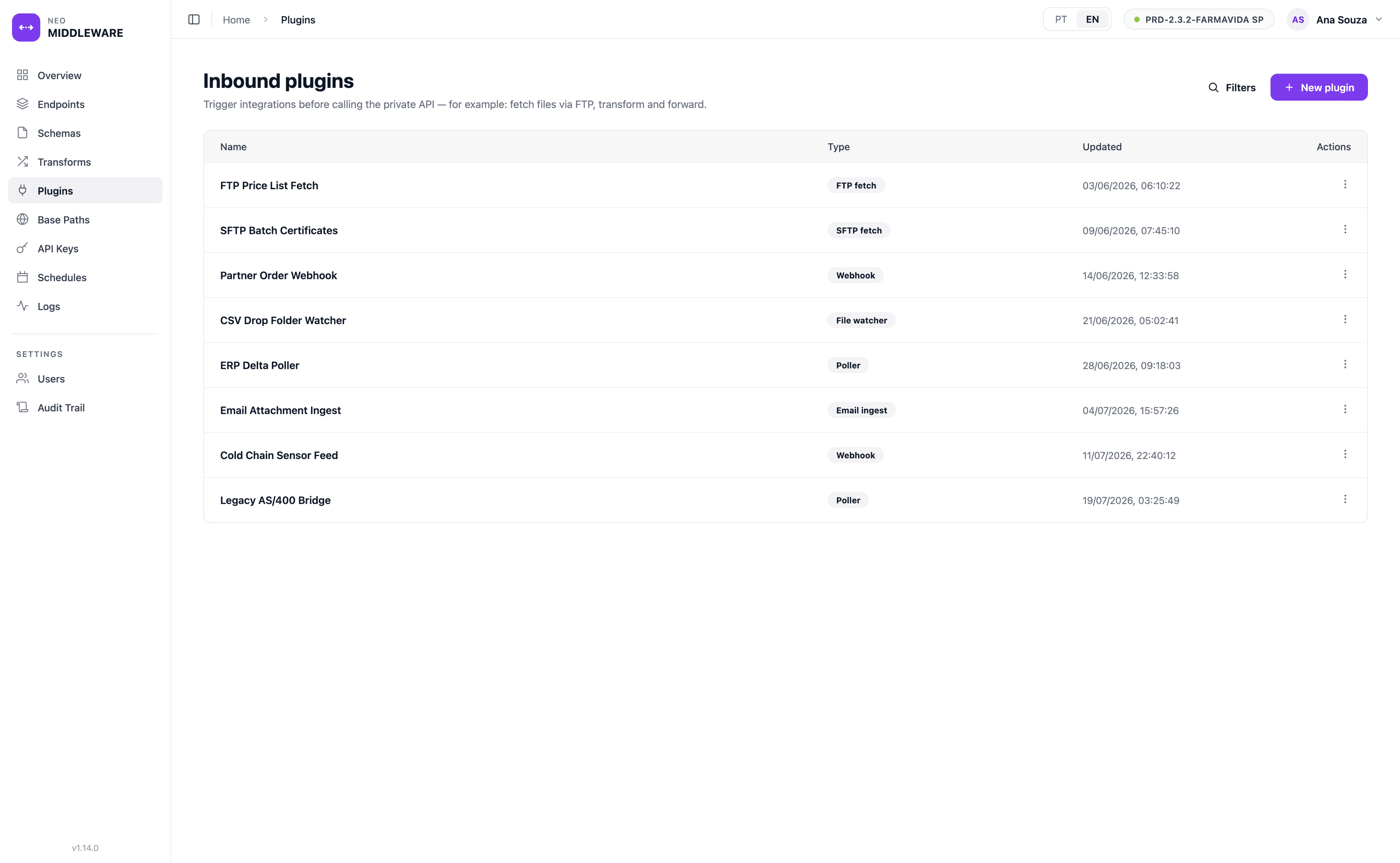Open Base Paths page
Image resolution: width=1400 pixels, height=863 pixels.
point(85,219)
